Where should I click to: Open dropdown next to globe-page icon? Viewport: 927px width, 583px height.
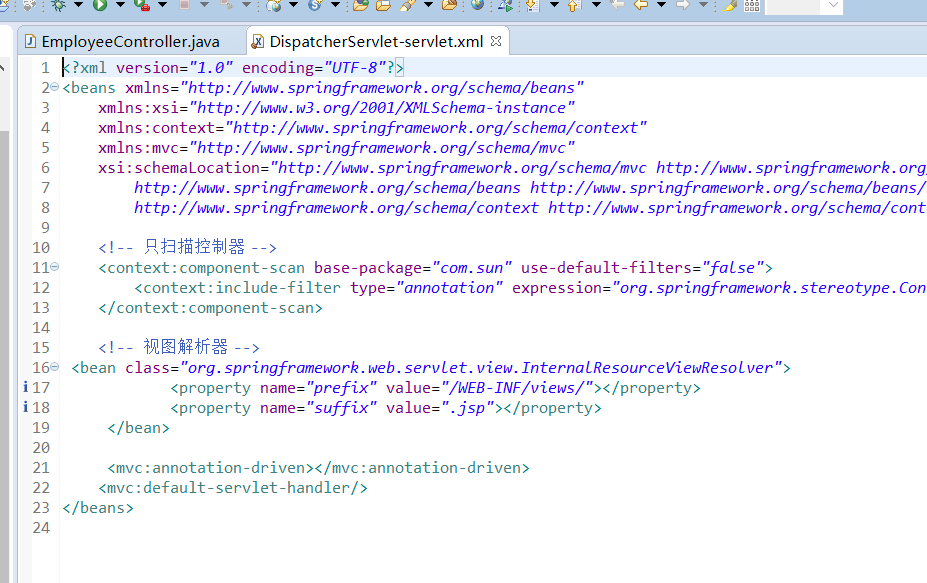point(293,5)
